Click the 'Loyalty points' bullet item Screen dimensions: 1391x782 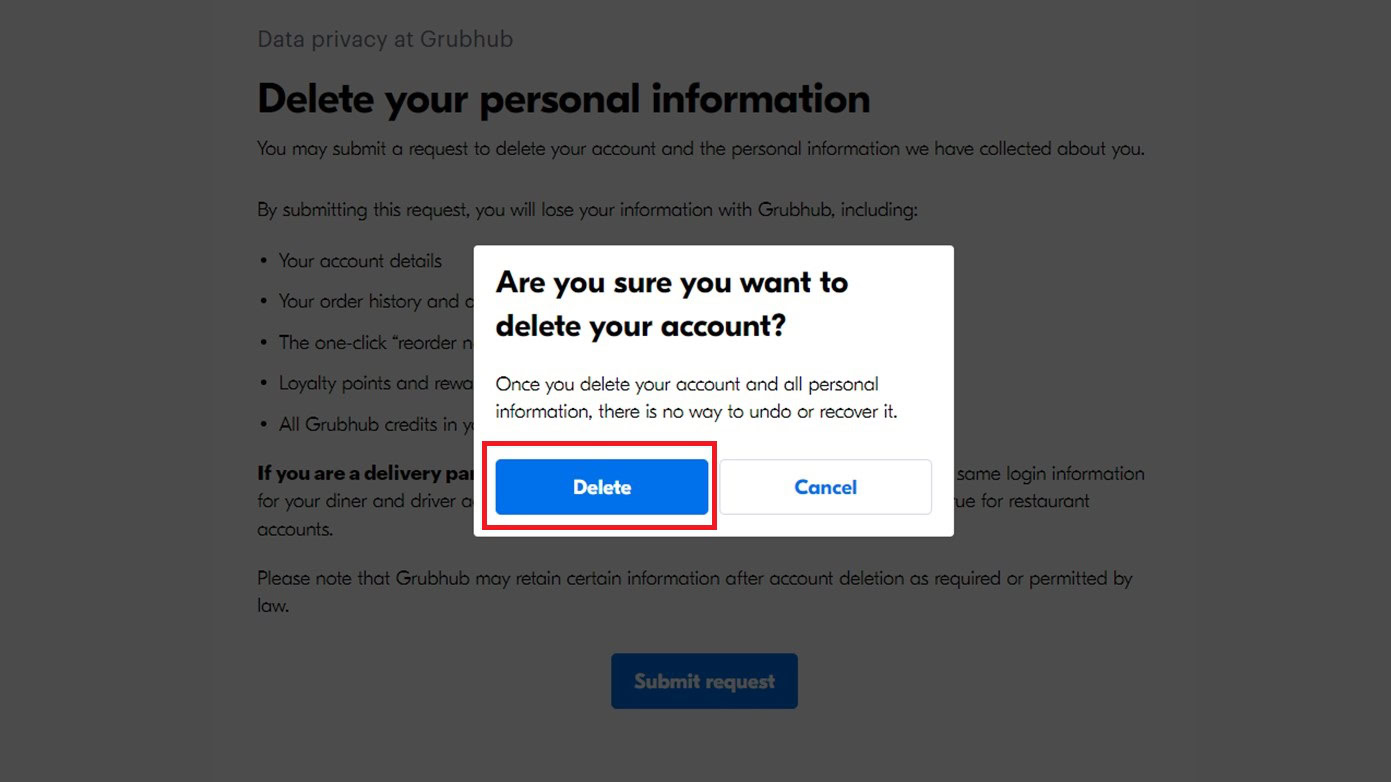pyautogui.click(x=366, y=383)
